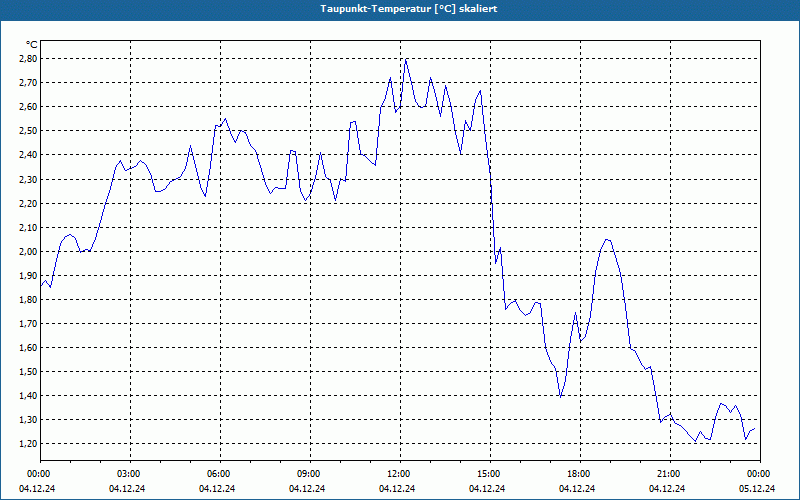Click the '00:00' time label above 04.12.24
The height and width of the screenshot is (500, 800).
40,474
